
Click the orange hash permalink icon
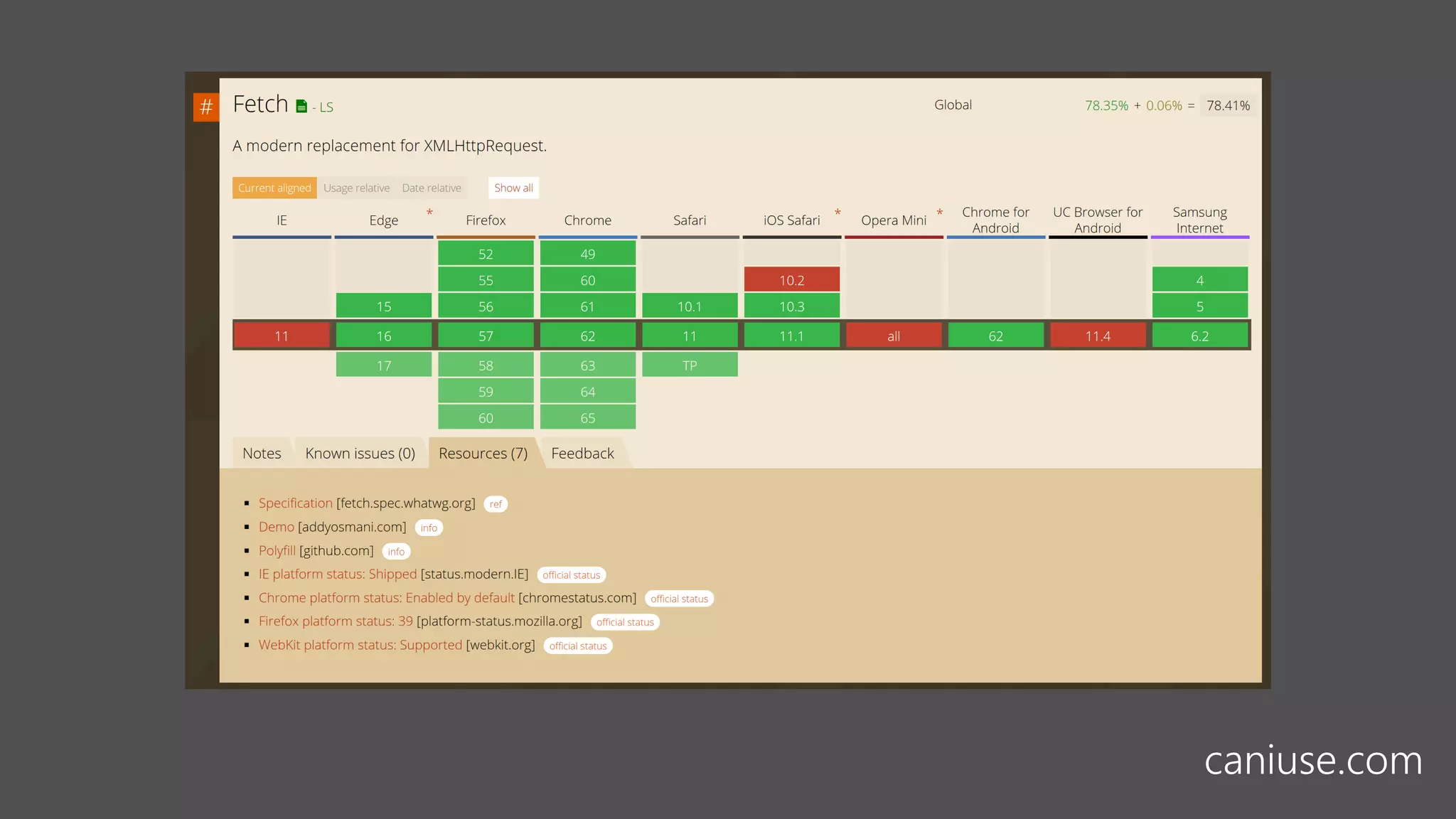click(x=206, y=107)
